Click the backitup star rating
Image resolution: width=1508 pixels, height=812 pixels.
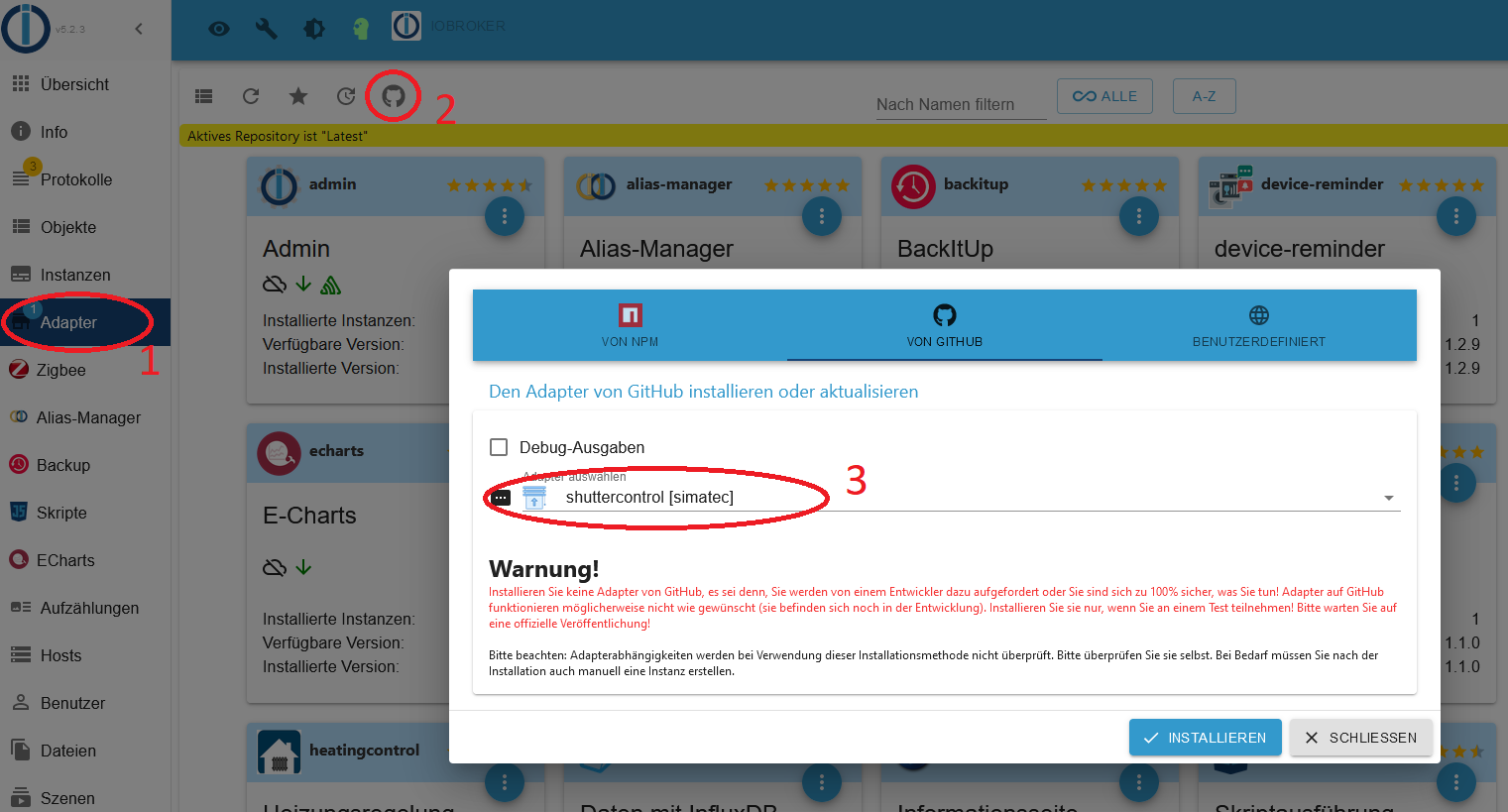click(x=1123, y=185)
